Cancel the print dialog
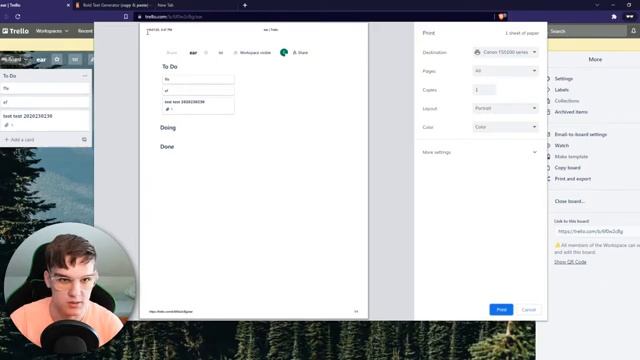640x360 pixels. coord(529,310)
